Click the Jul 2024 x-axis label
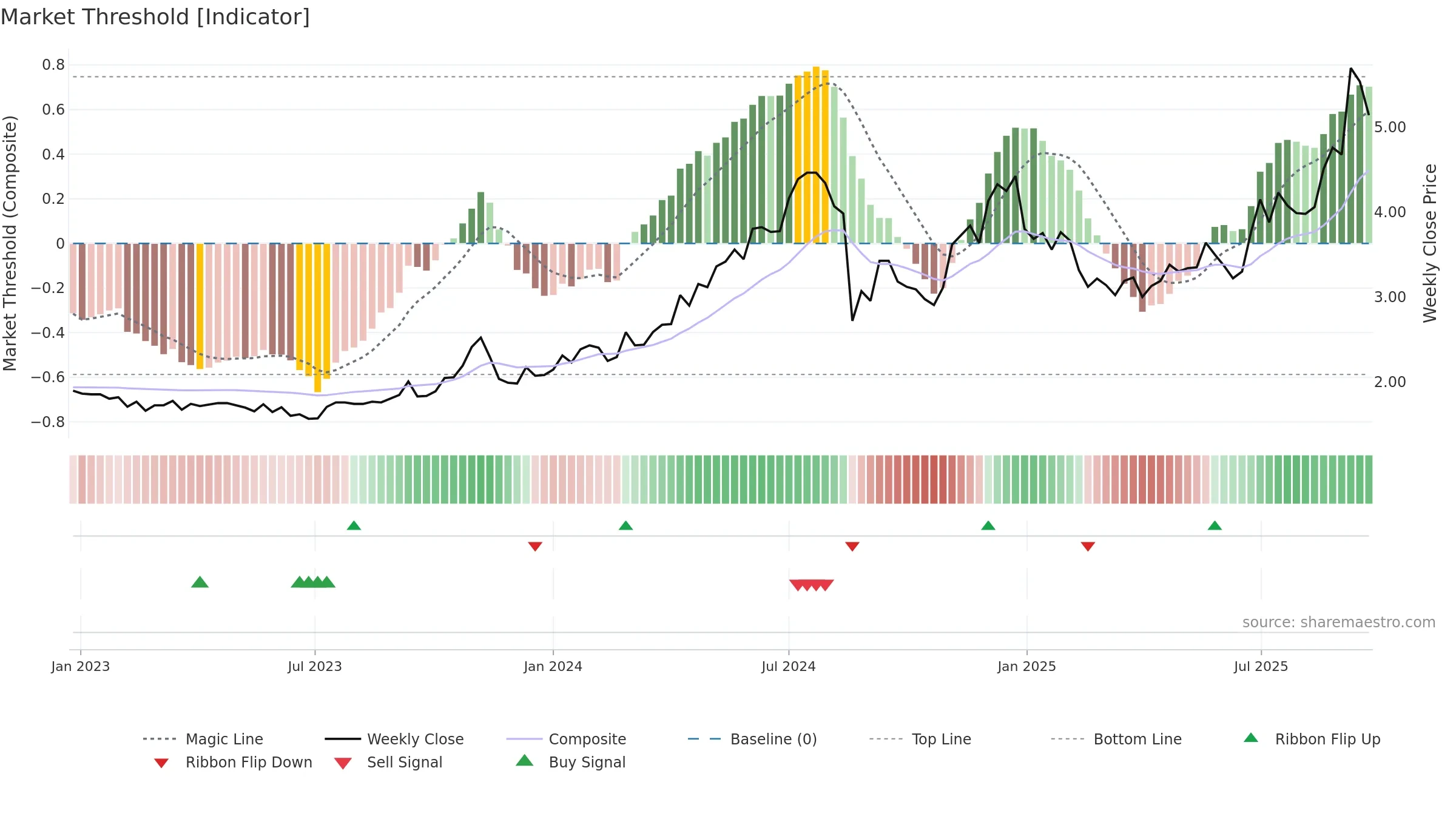Image resolution: width=1456 pixels, height=819 pixels. pyautogui.click(x=789, y=666)
